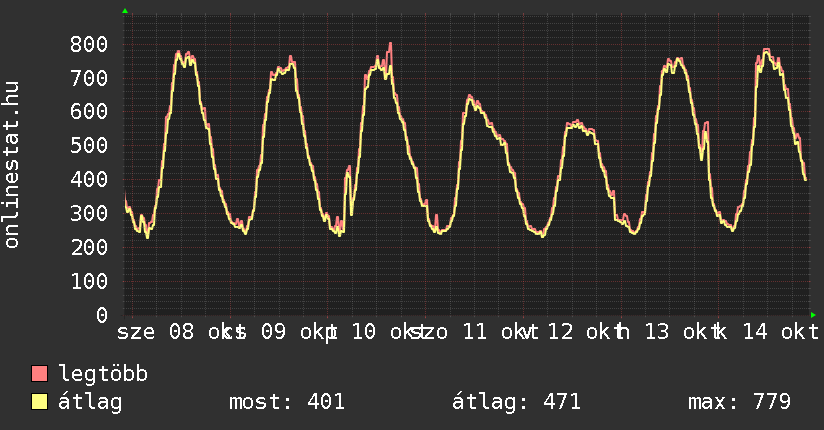Click the 'most: 401' current value
This screenshot has height=430, width=824.
287,402
